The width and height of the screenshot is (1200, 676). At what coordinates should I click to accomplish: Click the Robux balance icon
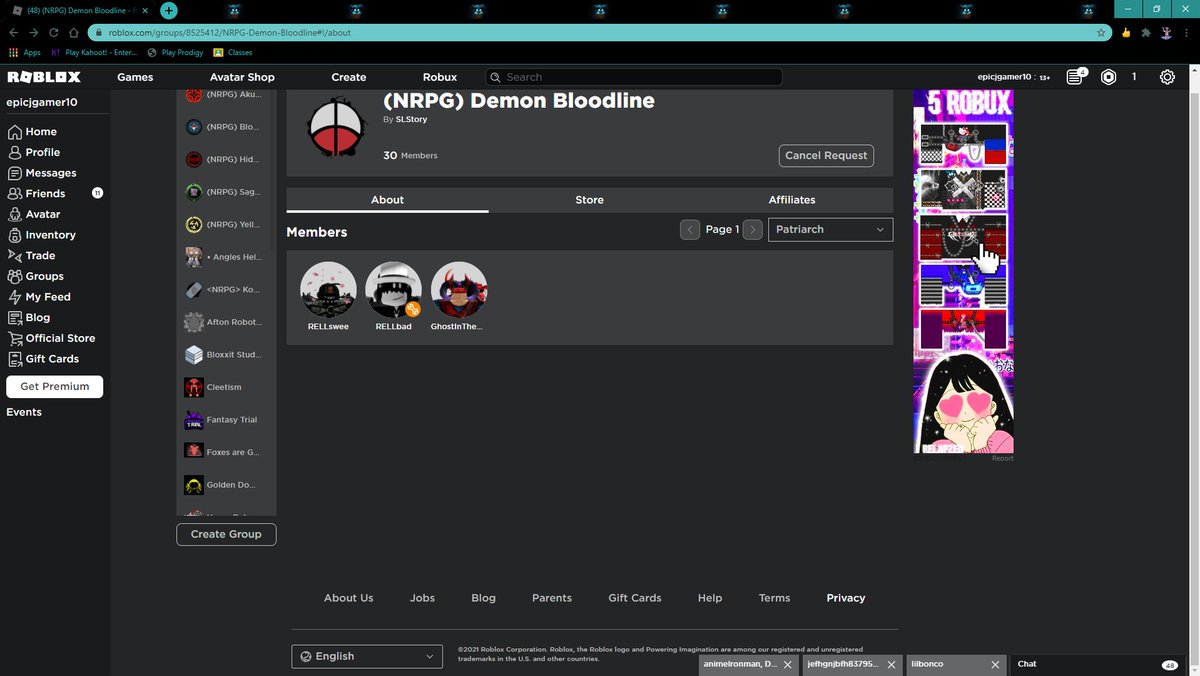(x=1108, y=77)
